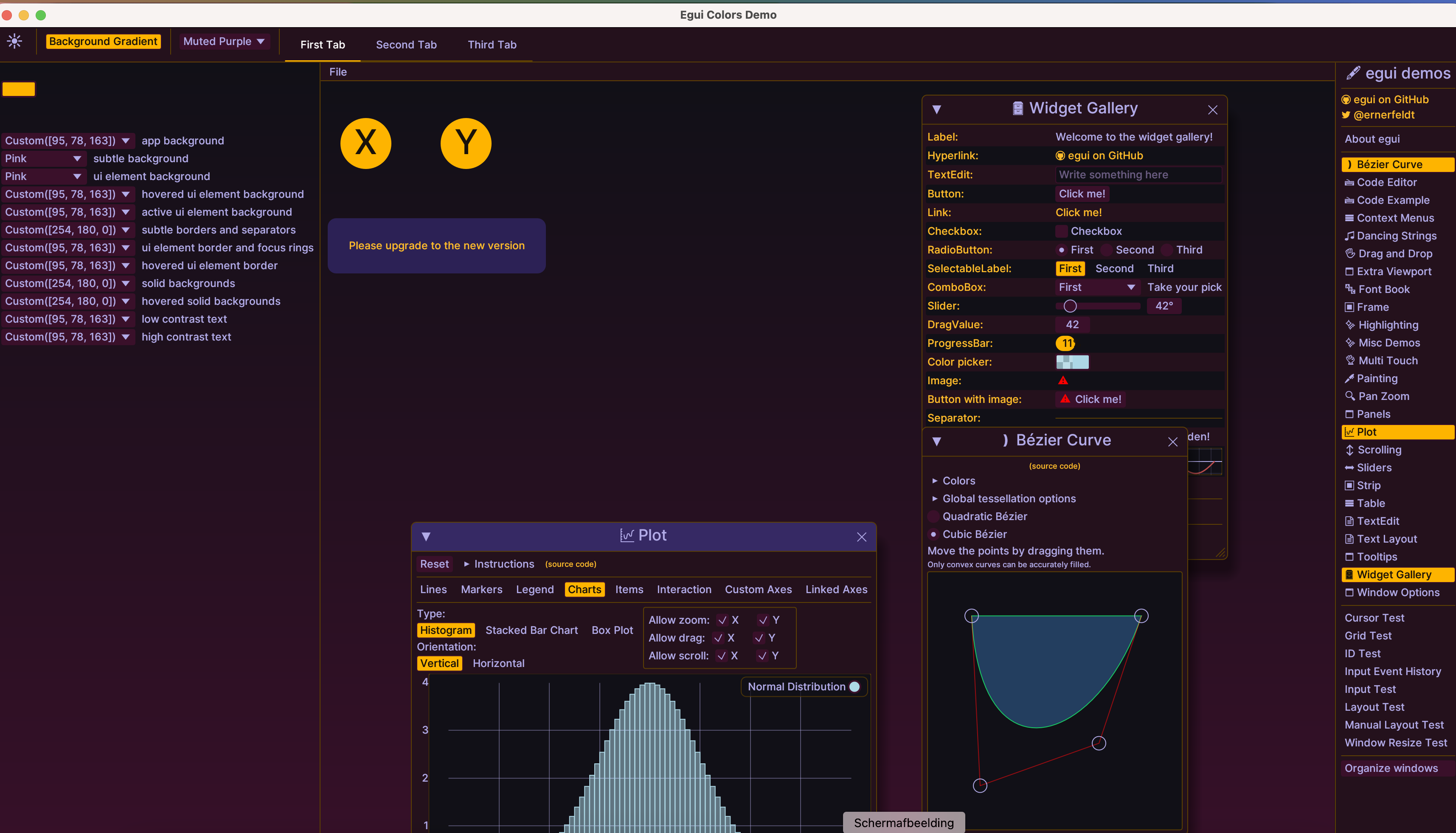The height and width of the screenshot is (833, 1456).
Task: Open the app background color dropdown
Action: [67, 141]
